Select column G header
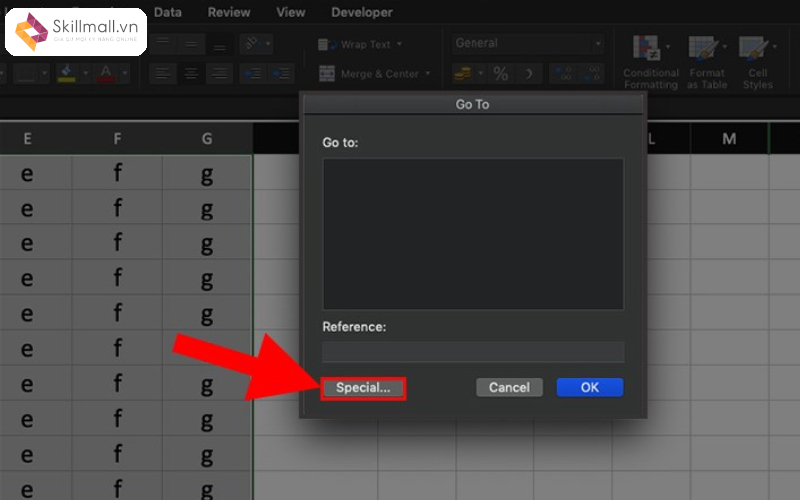Screen dimensions: 800x500 click(207, 139)
